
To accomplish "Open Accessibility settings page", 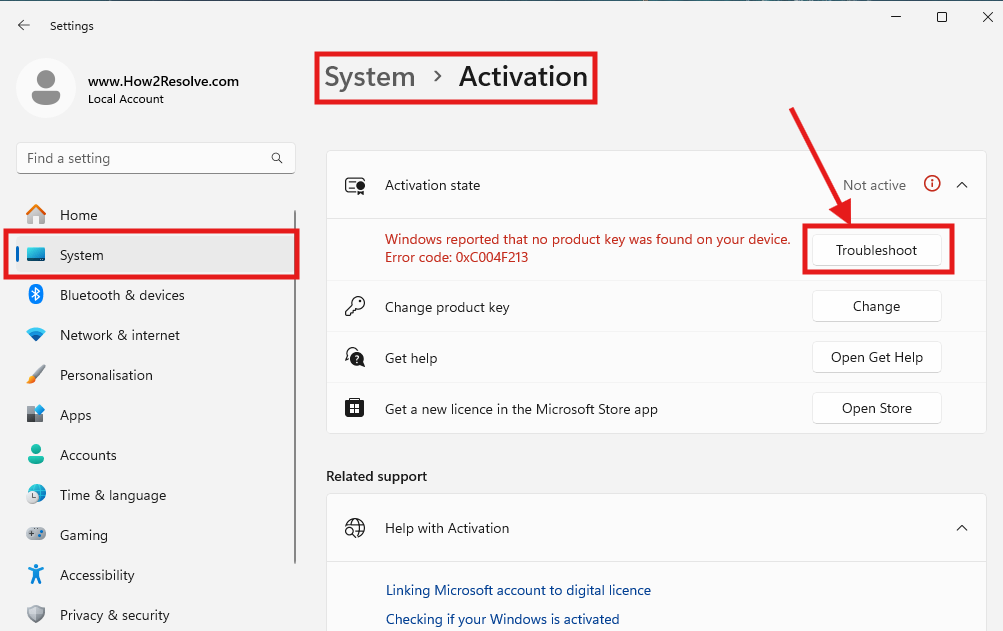I will (x=153, y=575).
